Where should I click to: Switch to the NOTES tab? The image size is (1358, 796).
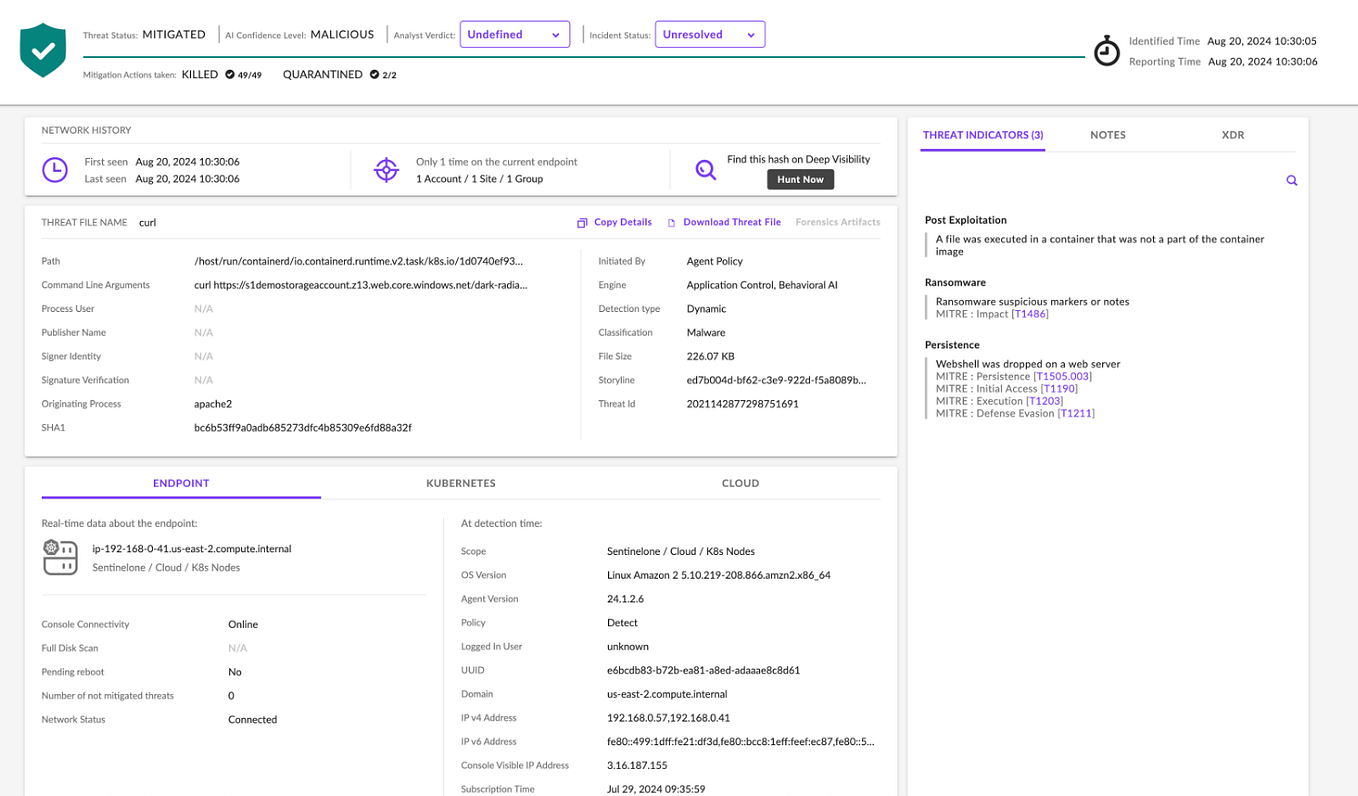1108,135
